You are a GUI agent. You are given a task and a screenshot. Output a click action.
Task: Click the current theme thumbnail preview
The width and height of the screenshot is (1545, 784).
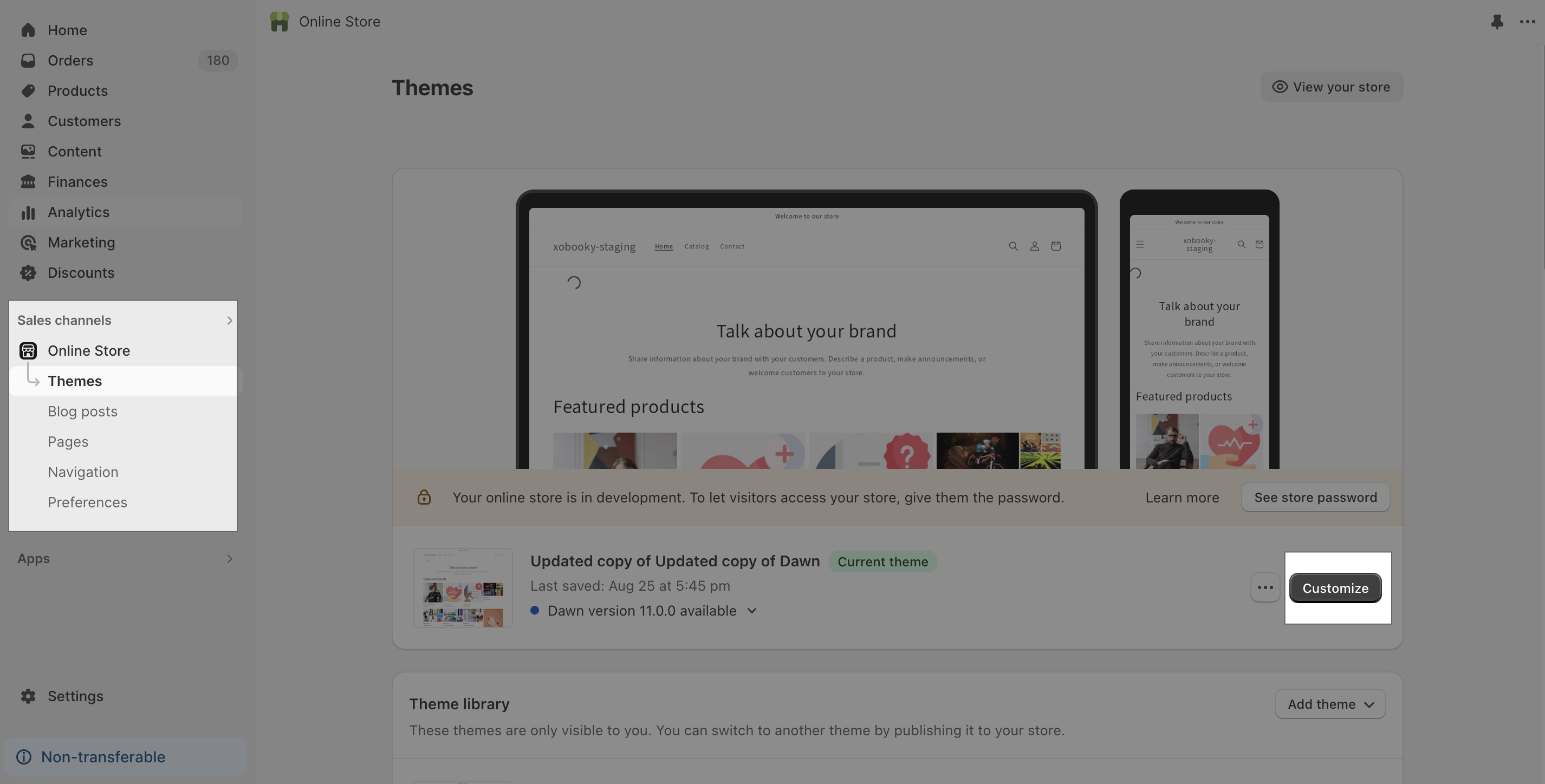point(463,588)
